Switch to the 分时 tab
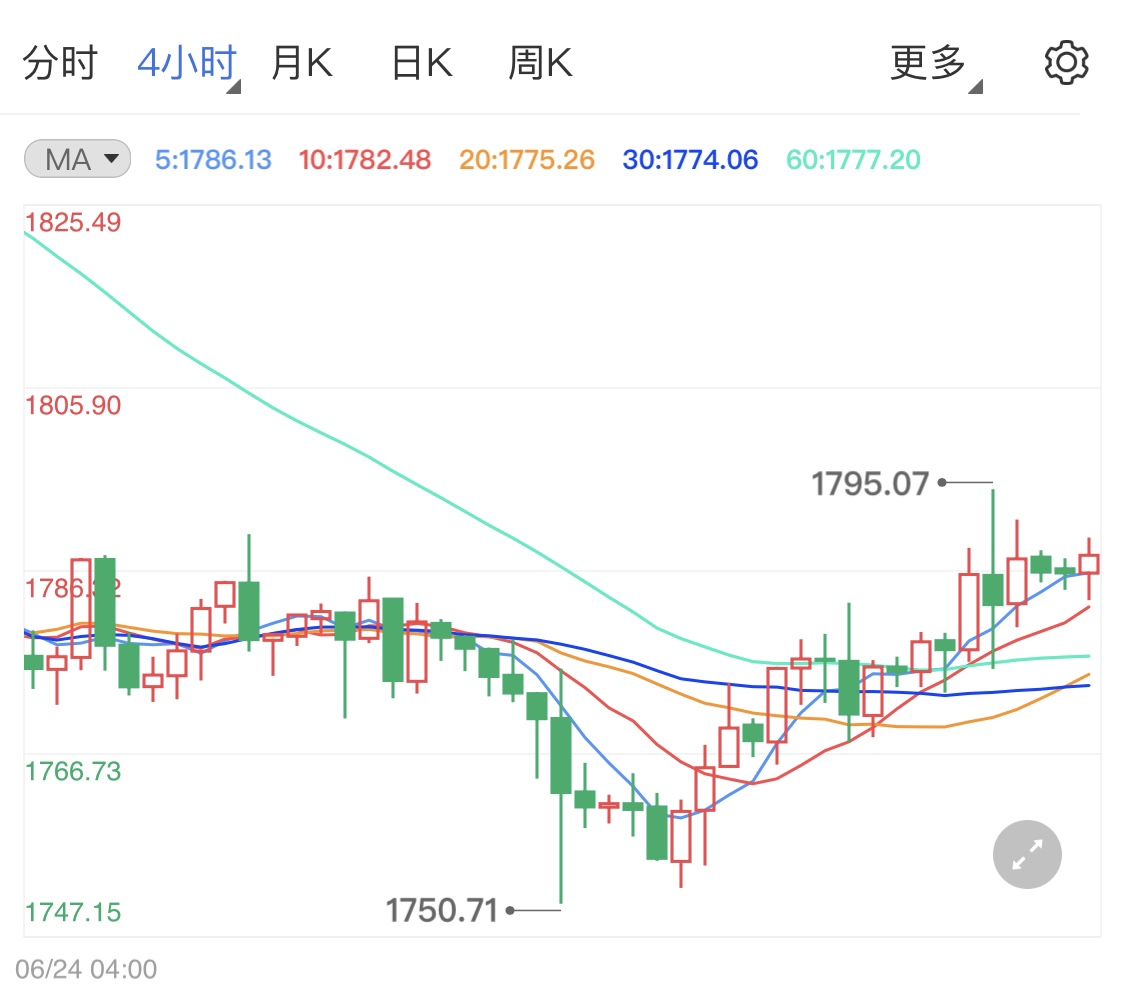This screenshot has height=986, width=1125. 60,63
